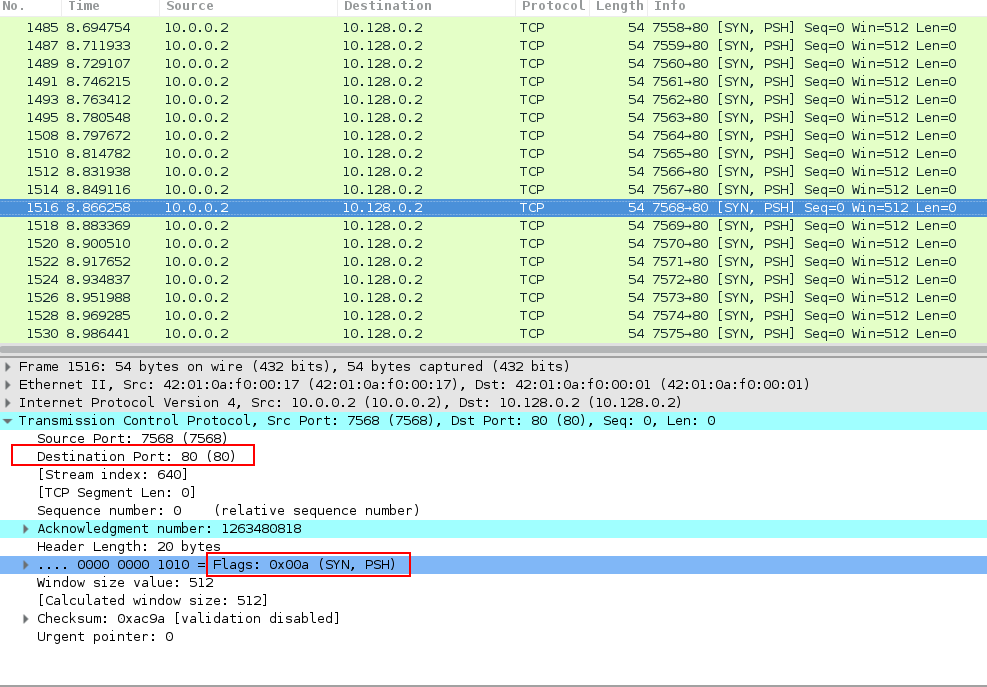This screenshot has width=987, height=687.
Task: Expand the Ethernet II tree row
Action: pos(8,385)
